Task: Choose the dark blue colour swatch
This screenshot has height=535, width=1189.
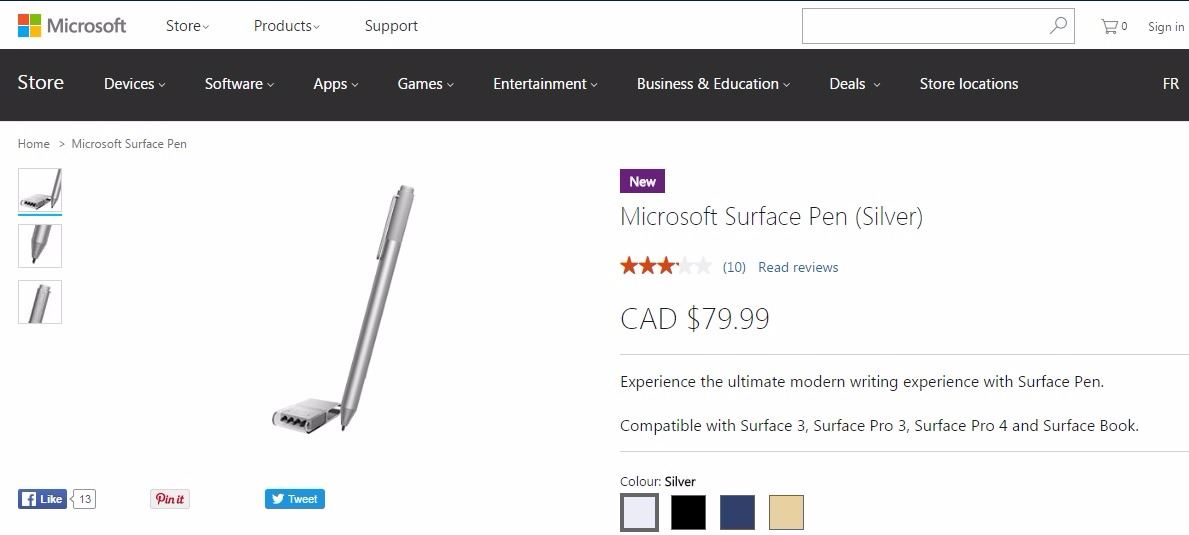Action: pyautogui.click(x=737, y=513)
